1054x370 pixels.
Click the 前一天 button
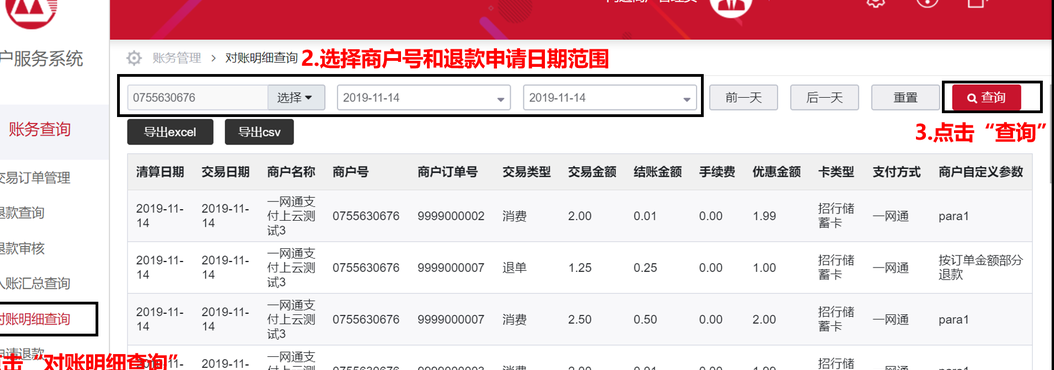(743, 98)
